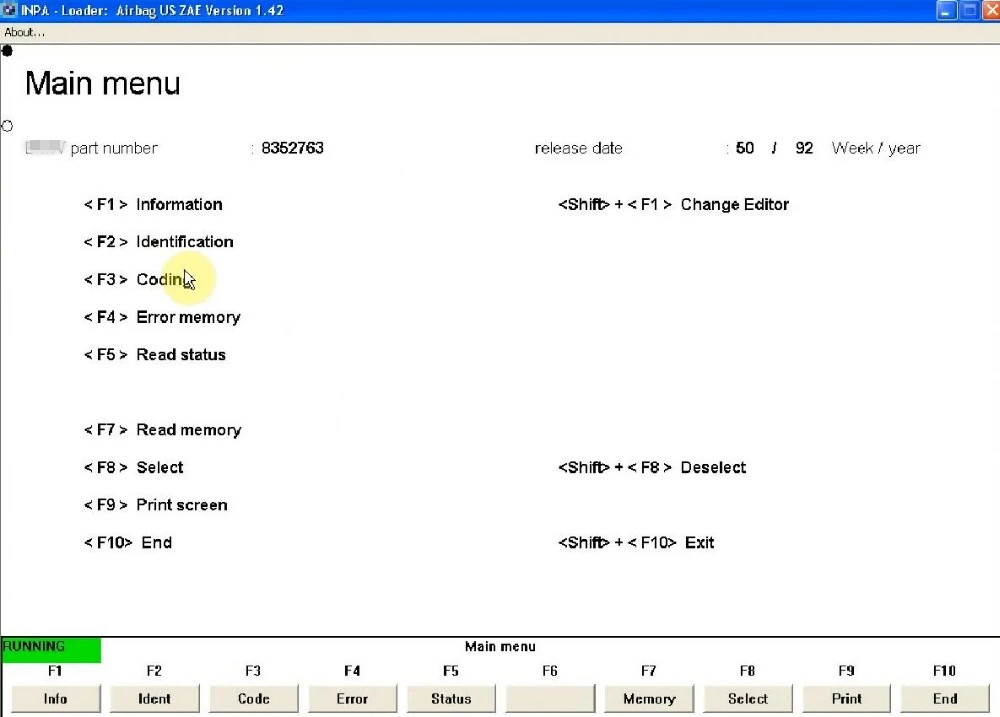Screen dimensions: 1000x717
Task: Select the <F5> Read status line
Action: click(155, 355)
